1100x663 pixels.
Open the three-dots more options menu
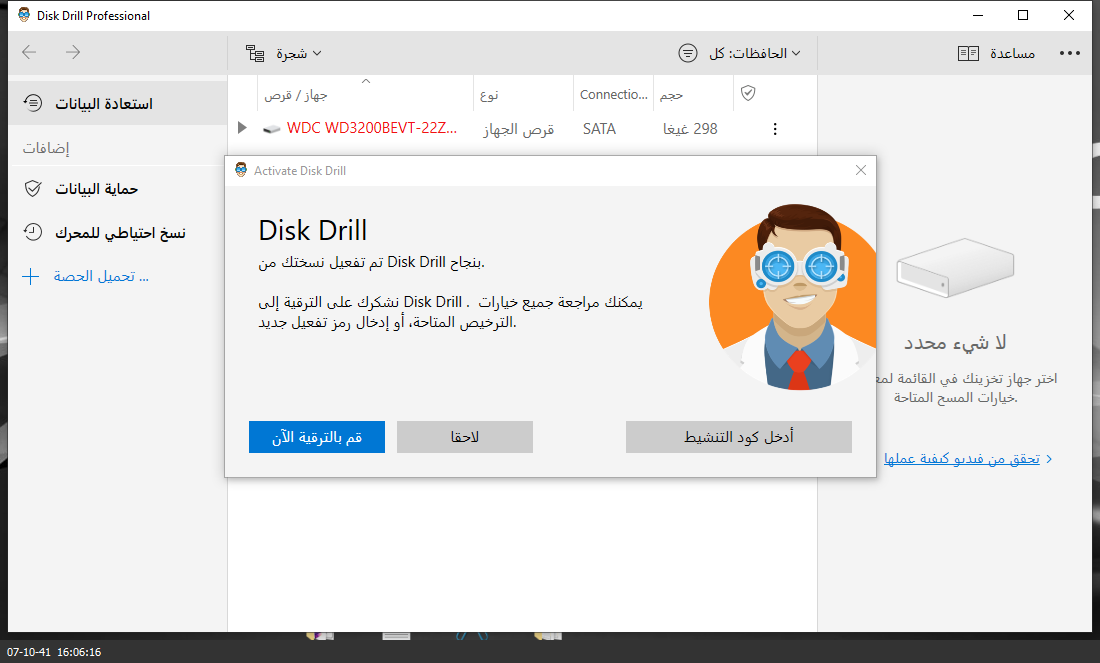point(1069,53)
